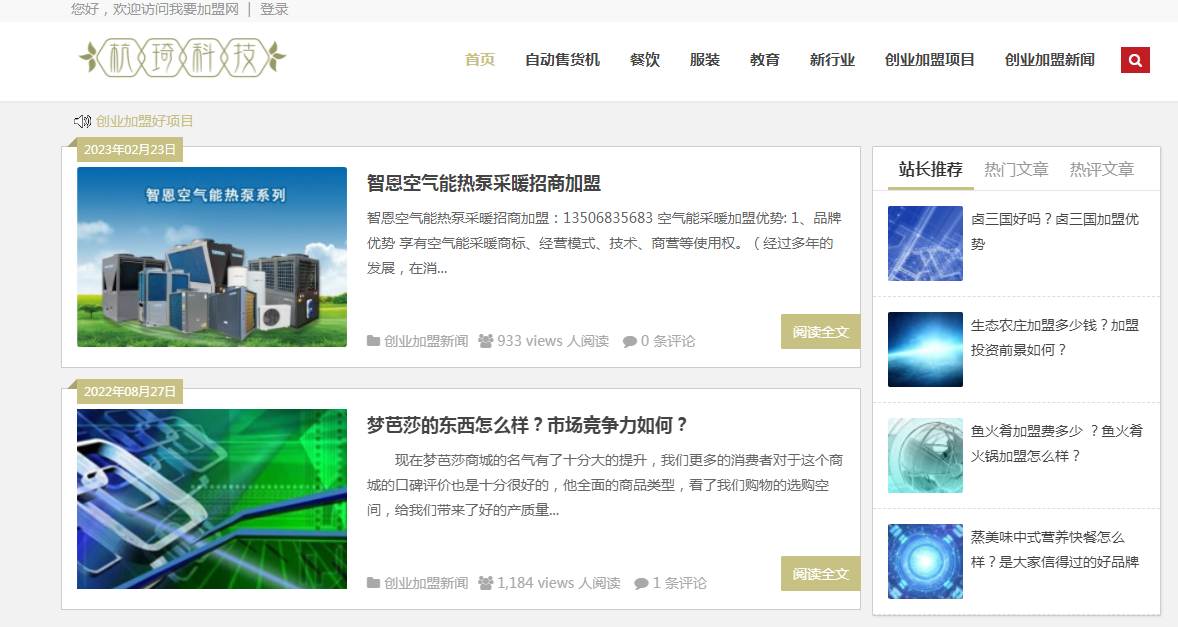This screenshot has width=1178, height=627.
Task: Open article title 智恩空气能热泵采暖招商加盟
Action: (x=484, y=183)
